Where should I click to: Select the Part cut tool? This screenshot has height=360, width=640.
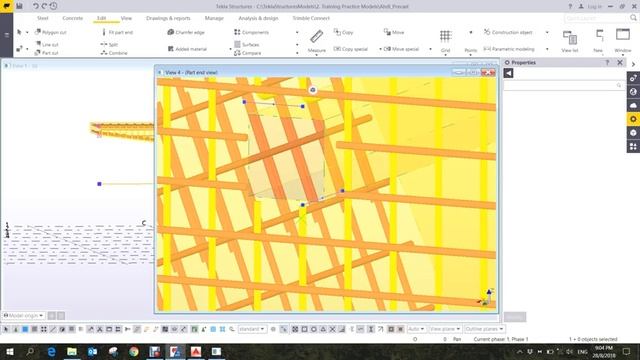click(47, 53)
